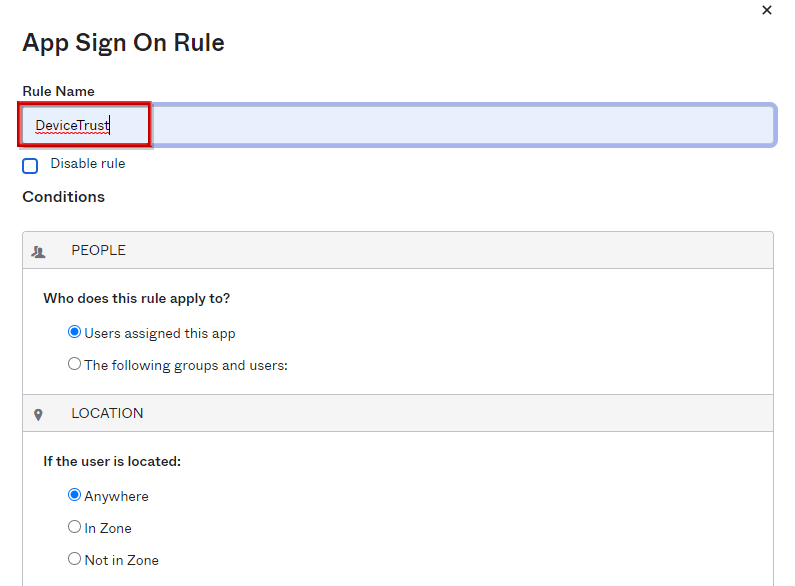
Task: Click 'Who does this rule apply to?' text
Action: [x=144, y=298]
